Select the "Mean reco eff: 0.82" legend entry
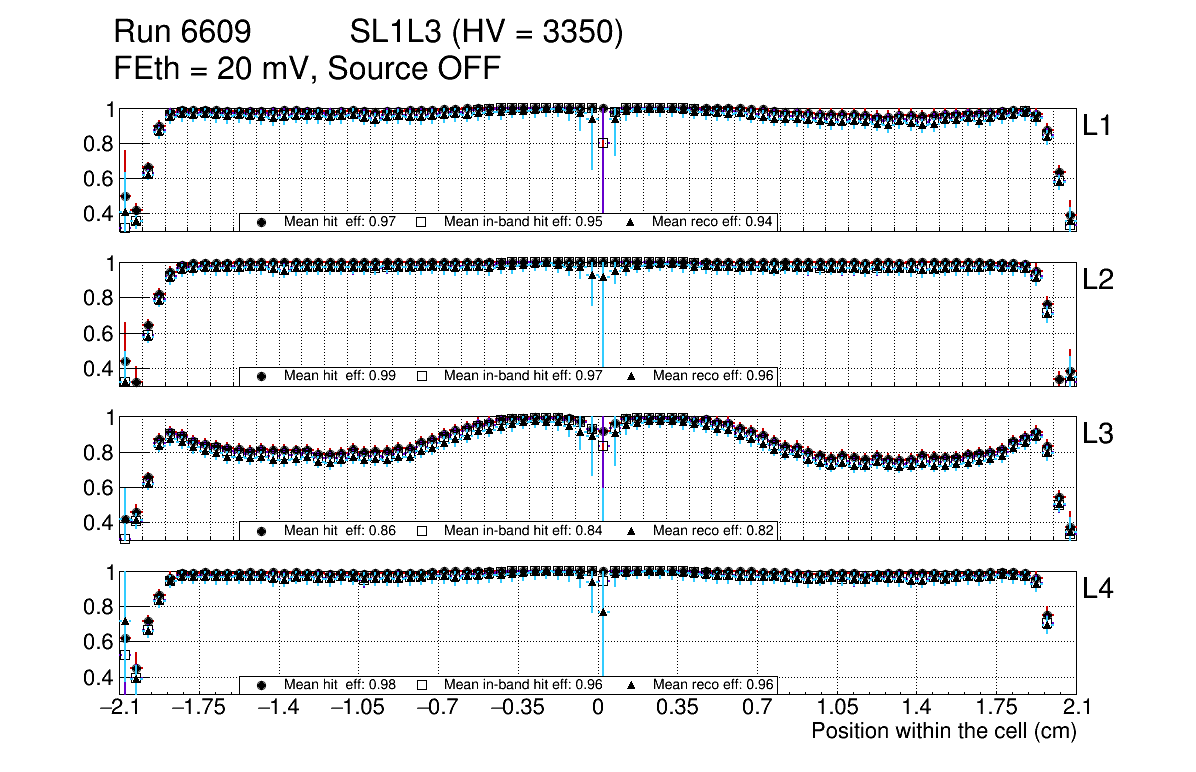This screenshot has height=772, width=1196. click(713, 531)
